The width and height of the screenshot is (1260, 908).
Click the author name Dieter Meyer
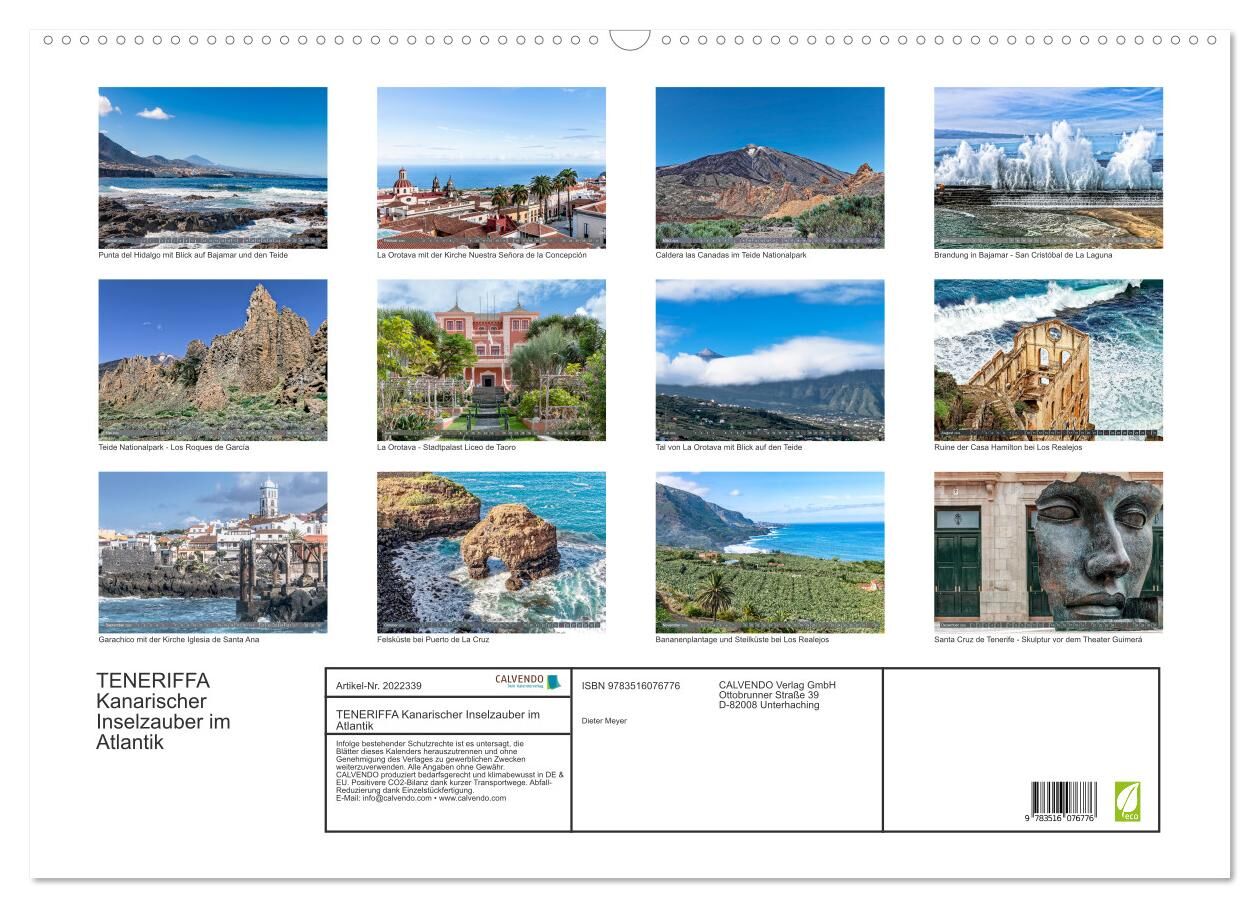[x=604, y=720]
